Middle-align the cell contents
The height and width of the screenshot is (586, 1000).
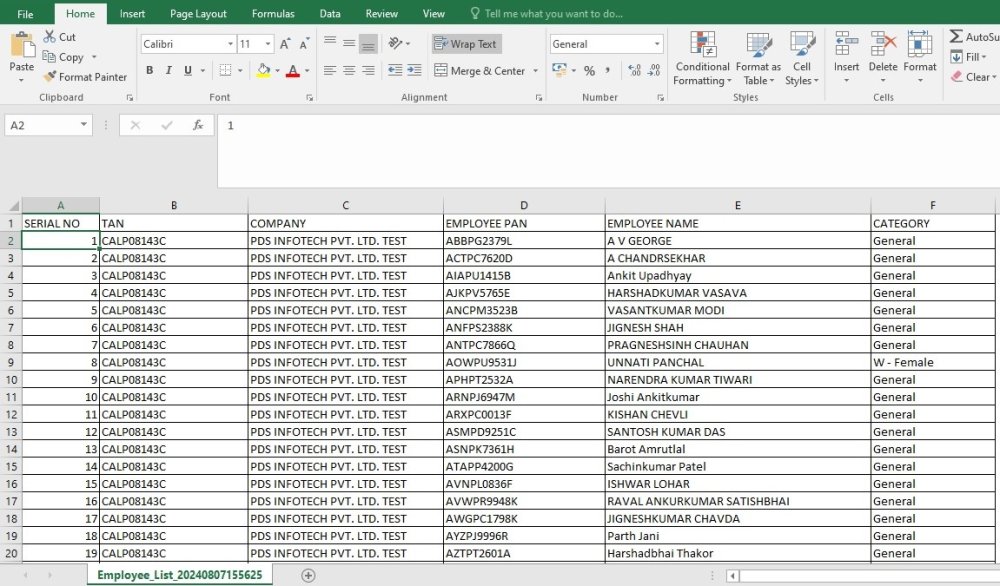coord(349,43)
